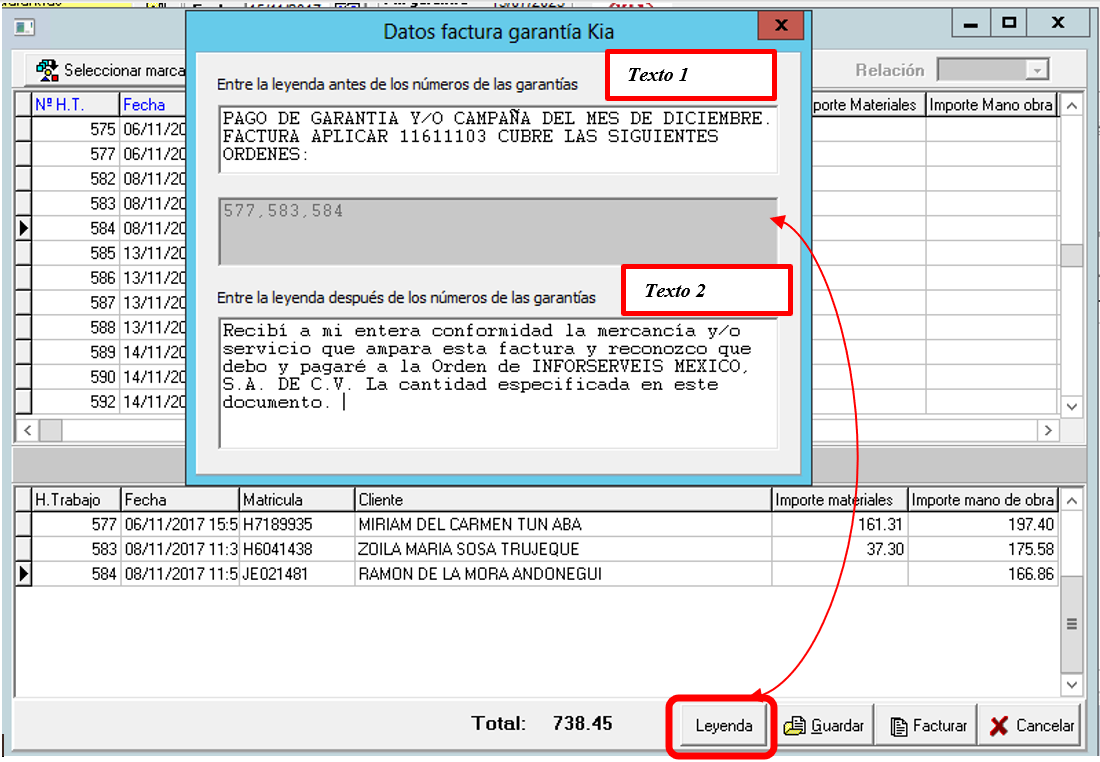This screenshot has height=762, width=1100.
Task: Click matricula H6041438
Action: (x=278, y=549)
